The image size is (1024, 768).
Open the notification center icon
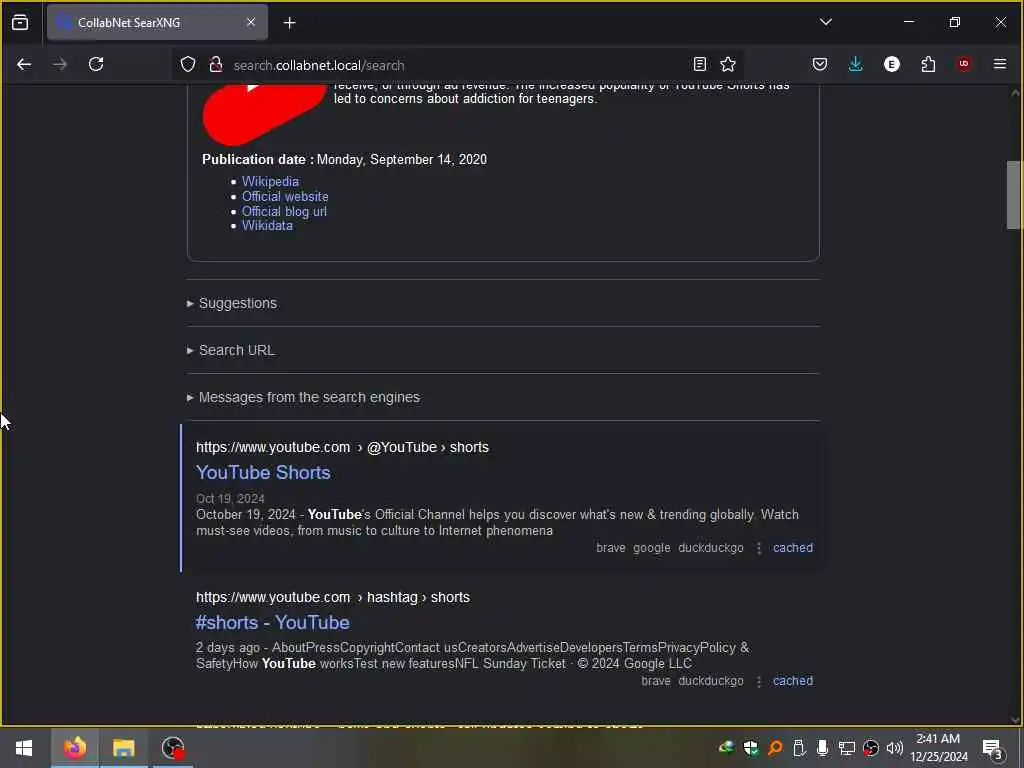pyautogui.click(x=992, y=749)
